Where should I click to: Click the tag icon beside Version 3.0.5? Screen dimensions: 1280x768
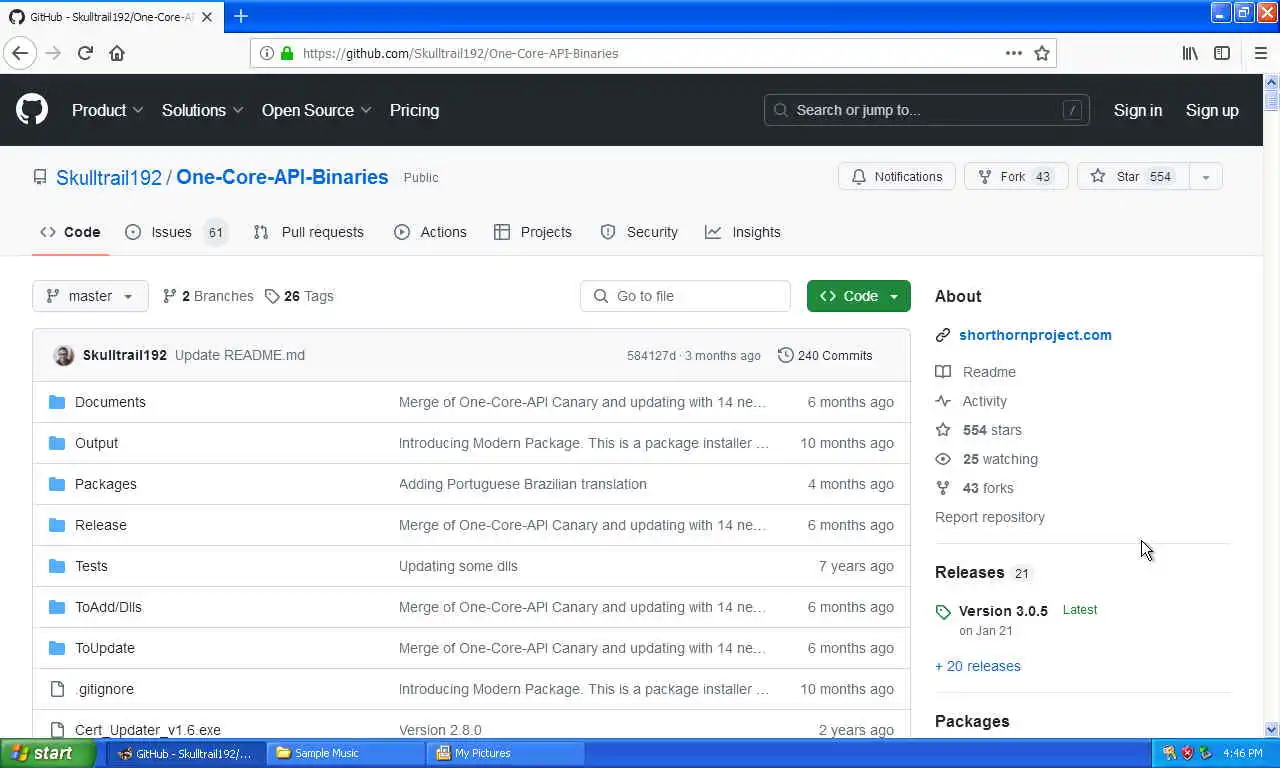tap(943, 612)
